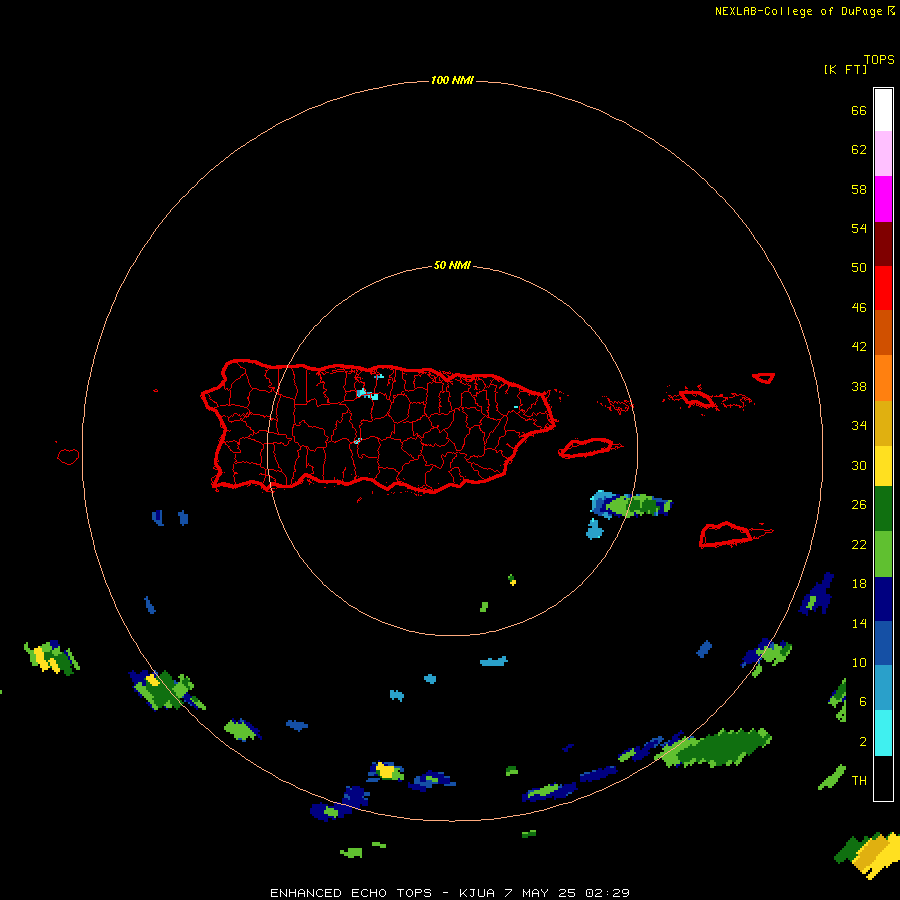Click the '[K FT]' legend units label
900x900 pixels.
tap(845, 69)
